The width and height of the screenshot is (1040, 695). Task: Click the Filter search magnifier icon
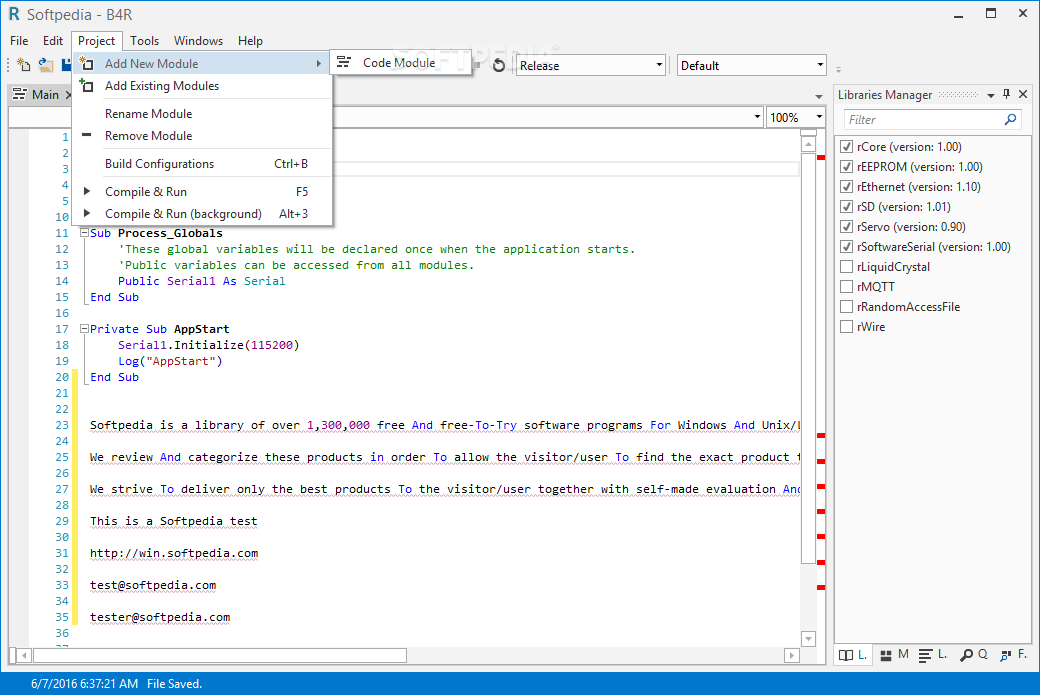[1010, 119]
